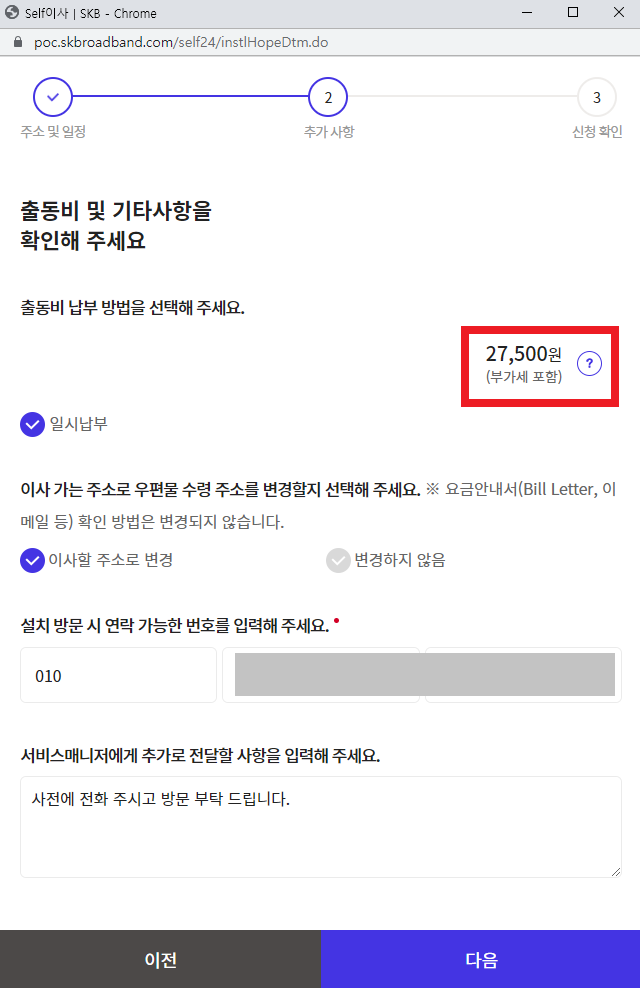Click the service manager message textarea
The height and width of the screenshot is (988, 640).
pyautogui.click(x=321, y=827)
